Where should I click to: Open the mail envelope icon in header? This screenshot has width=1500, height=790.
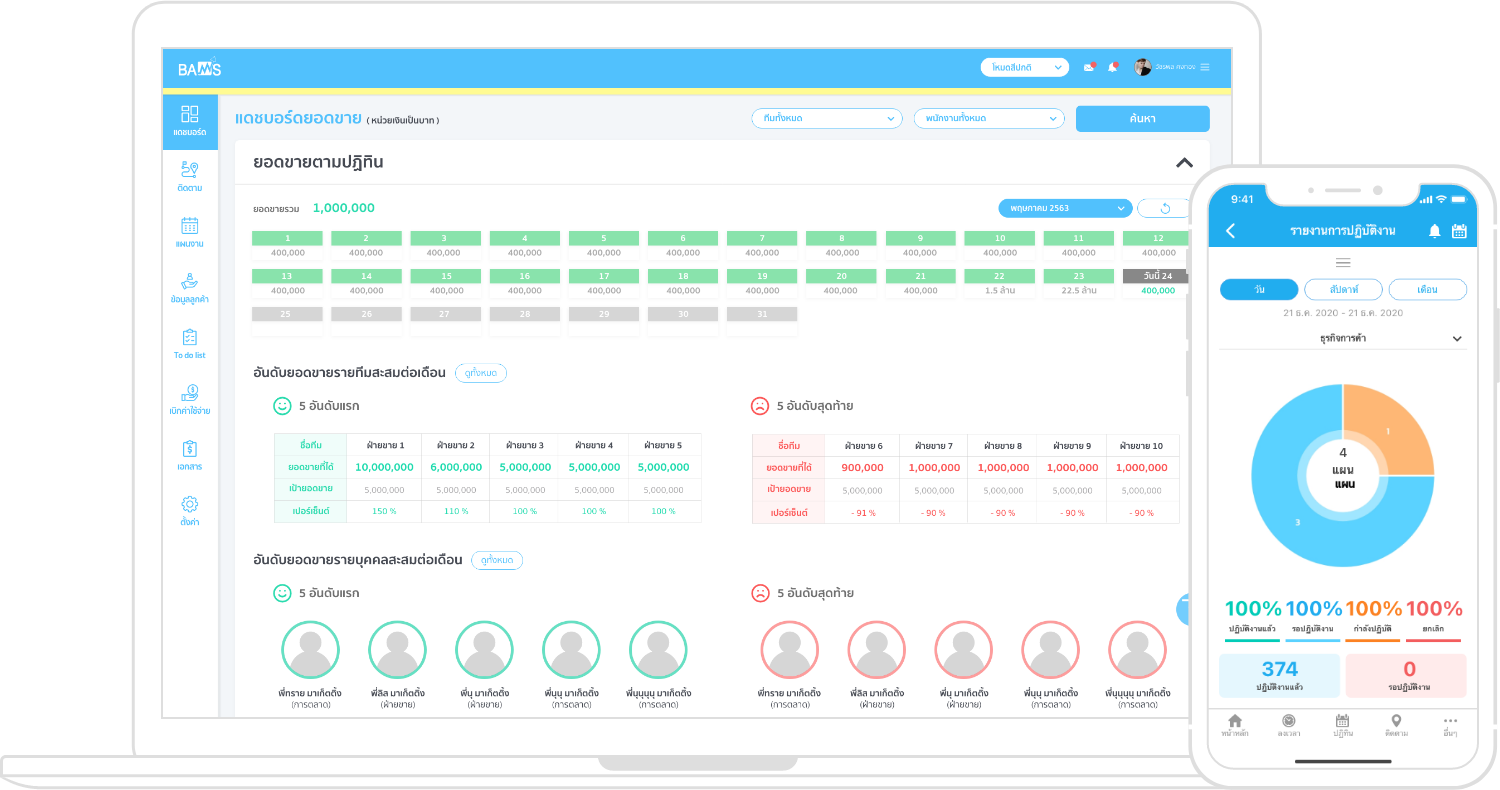1090,67
